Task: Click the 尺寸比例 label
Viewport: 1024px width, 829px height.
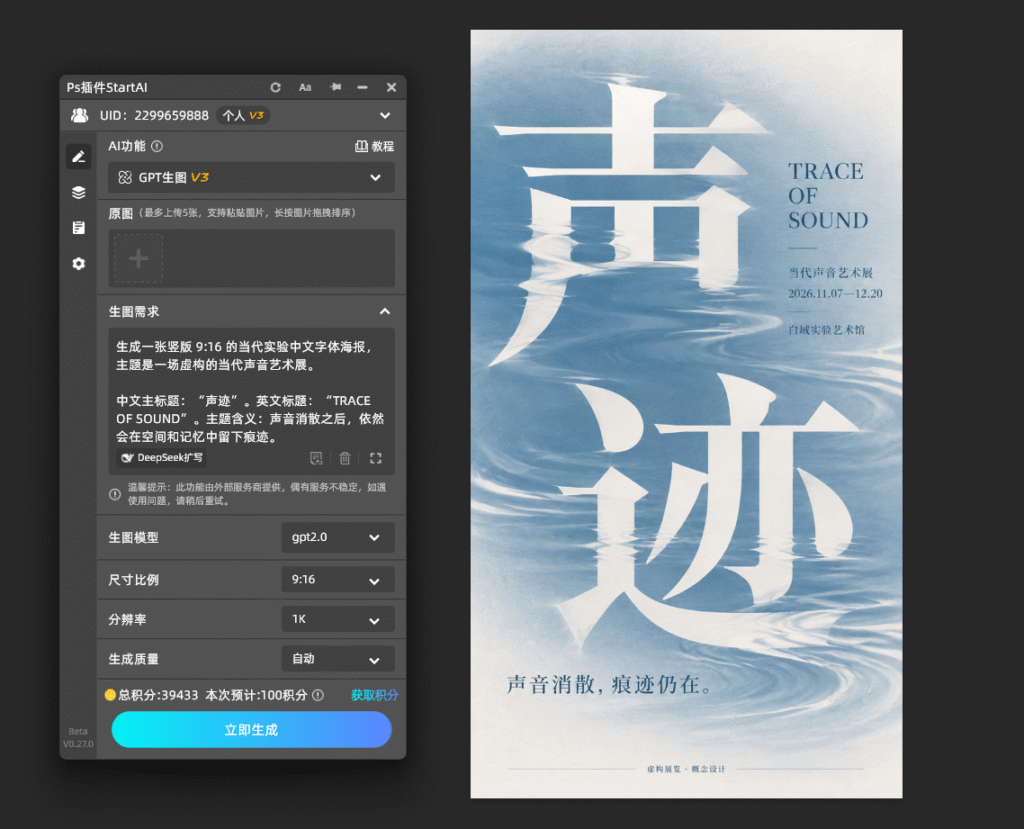Action: (x=134, y=579)
